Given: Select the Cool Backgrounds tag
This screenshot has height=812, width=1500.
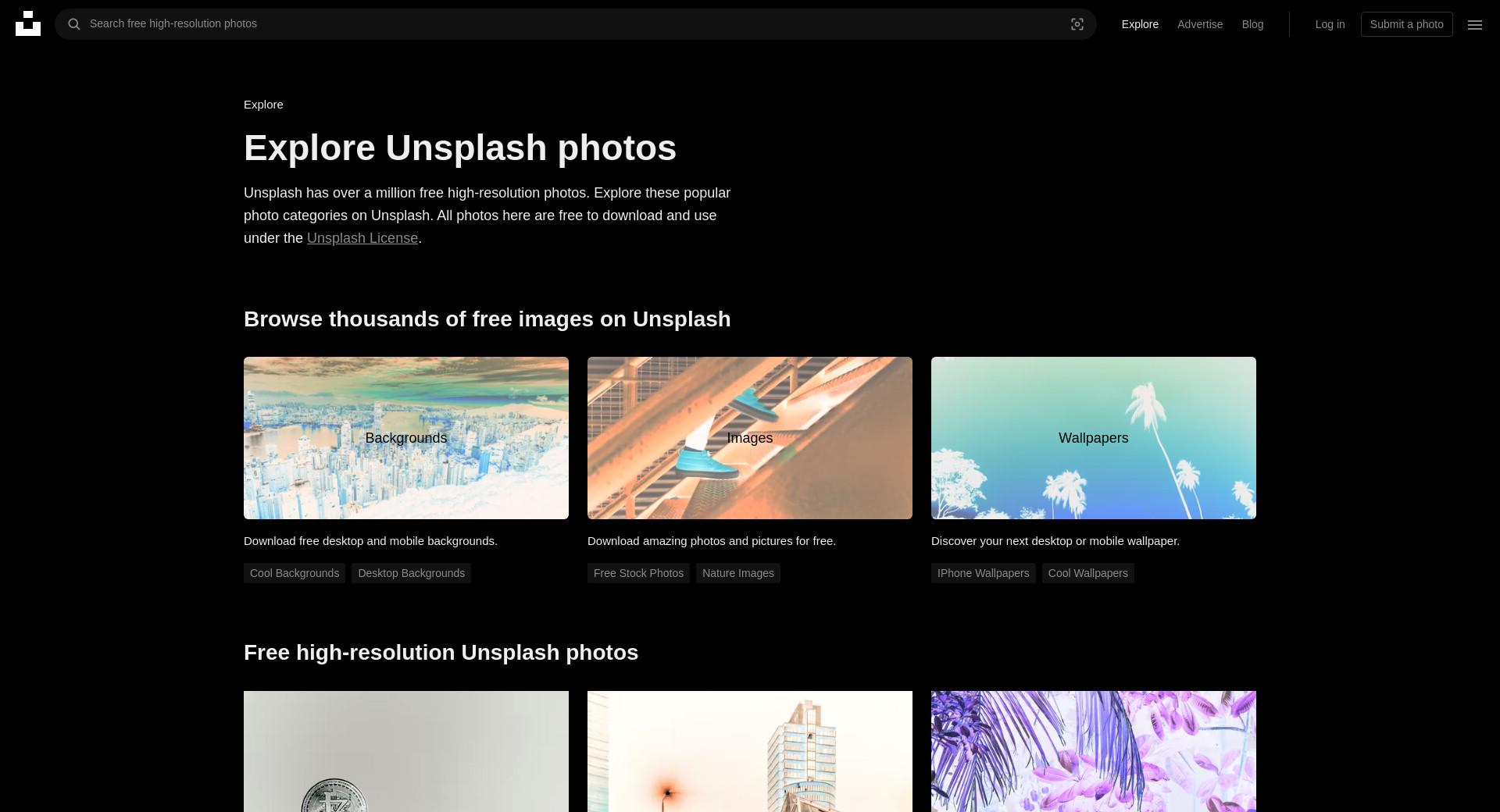Looking at the screenshot, I should [295, 573].
